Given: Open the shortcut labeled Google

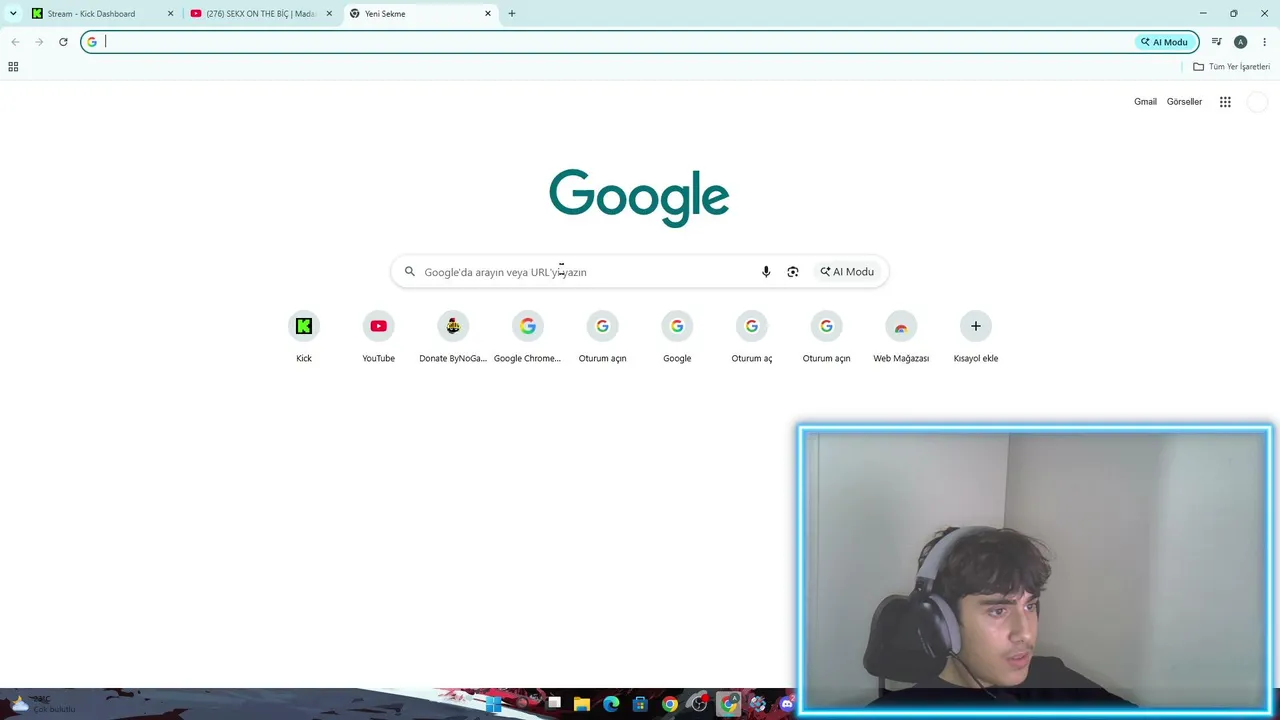Looking at the screenshot, I should coord(677,337).
